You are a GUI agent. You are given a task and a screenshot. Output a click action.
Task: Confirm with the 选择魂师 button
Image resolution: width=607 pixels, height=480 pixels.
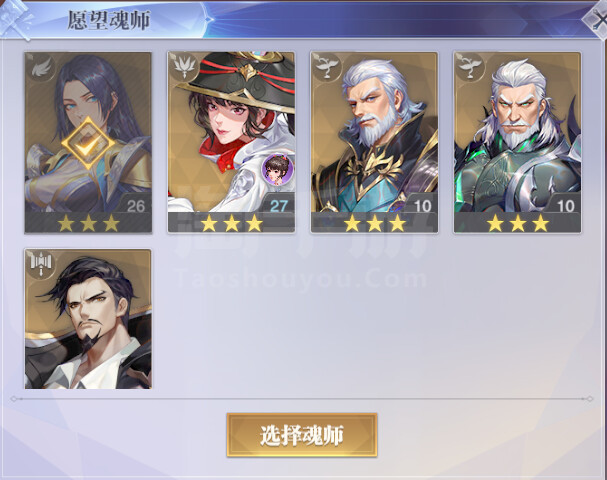tap(302, 435)
